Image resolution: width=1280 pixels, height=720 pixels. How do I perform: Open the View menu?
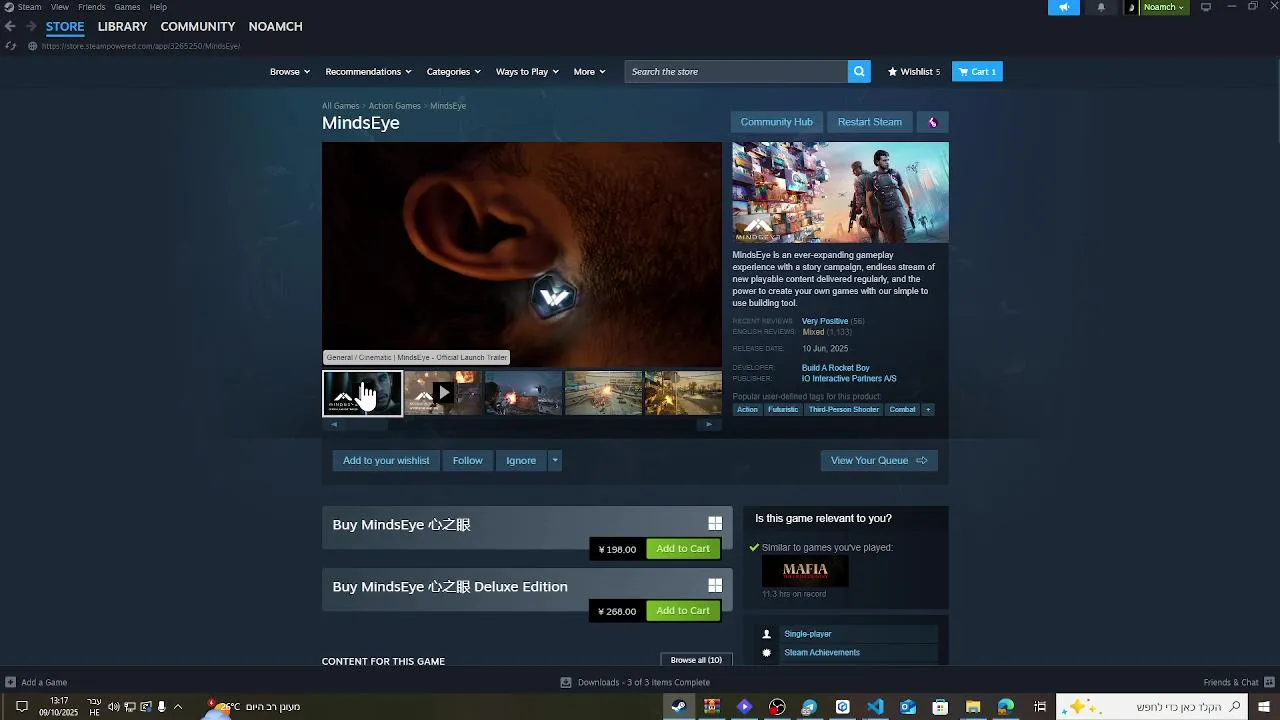pyautogui.click(x=60, y=7)
